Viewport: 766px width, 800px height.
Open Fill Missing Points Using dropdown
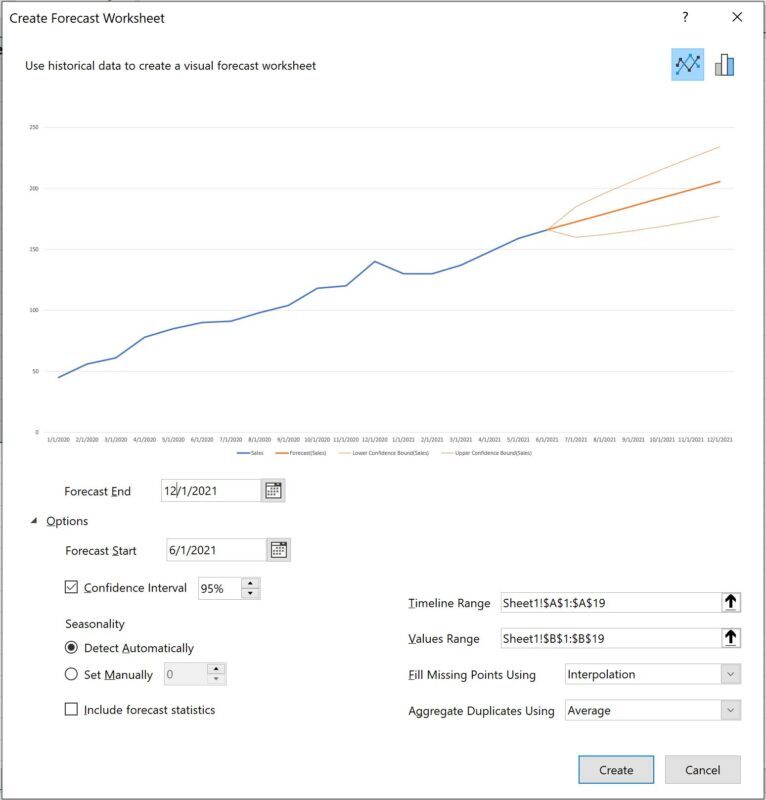653,674
